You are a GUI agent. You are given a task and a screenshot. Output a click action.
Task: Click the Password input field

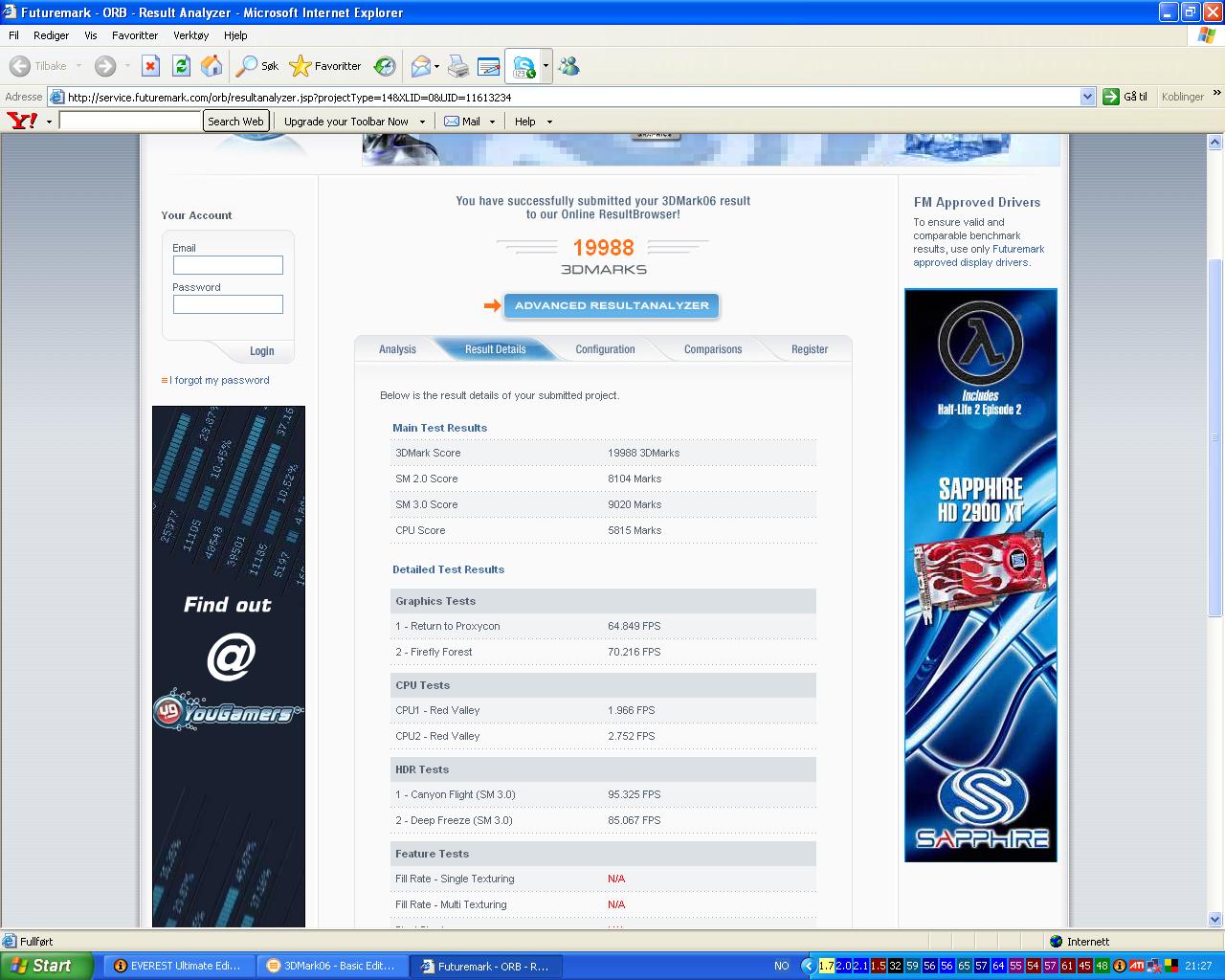pos(228,304)
